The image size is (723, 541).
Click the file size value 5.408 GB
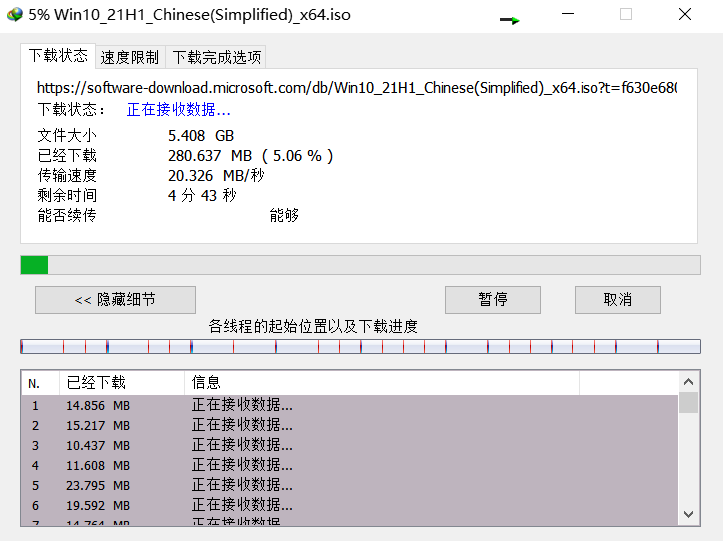pyautogui.click(x=201, y=136)
